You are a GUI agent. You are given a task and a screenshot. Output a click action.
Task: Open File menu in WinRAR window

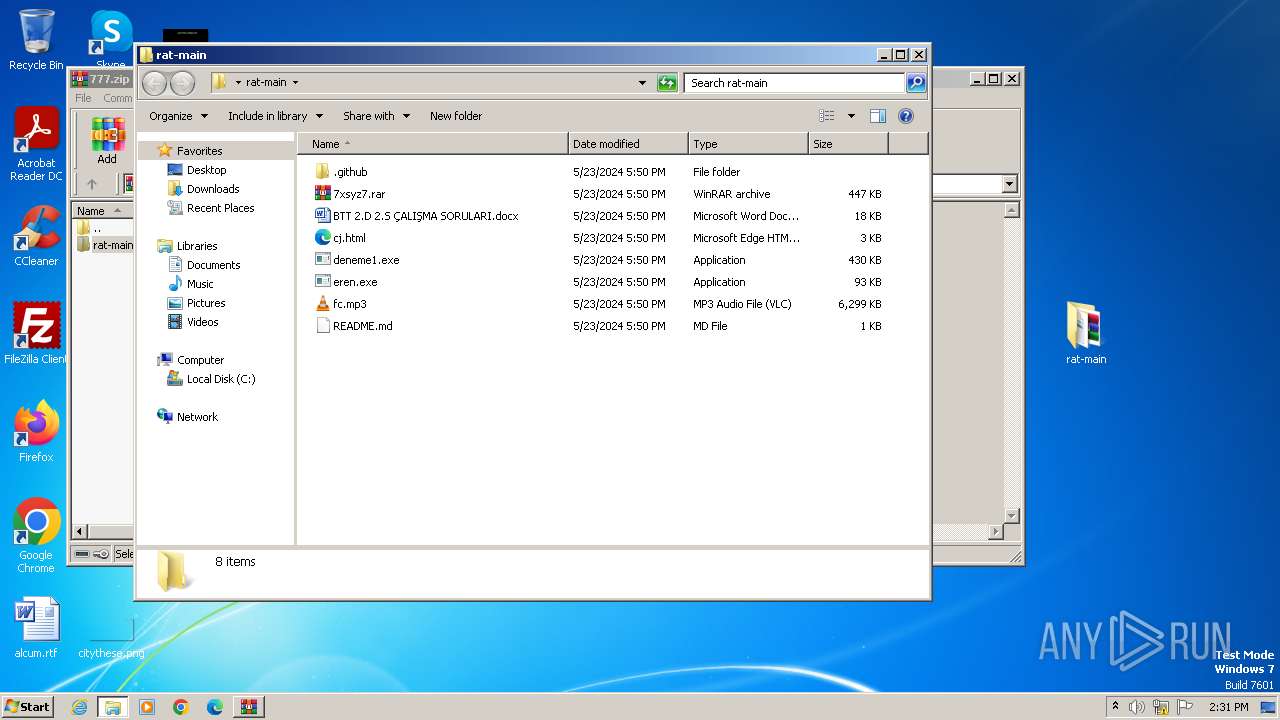coord(83,98)
